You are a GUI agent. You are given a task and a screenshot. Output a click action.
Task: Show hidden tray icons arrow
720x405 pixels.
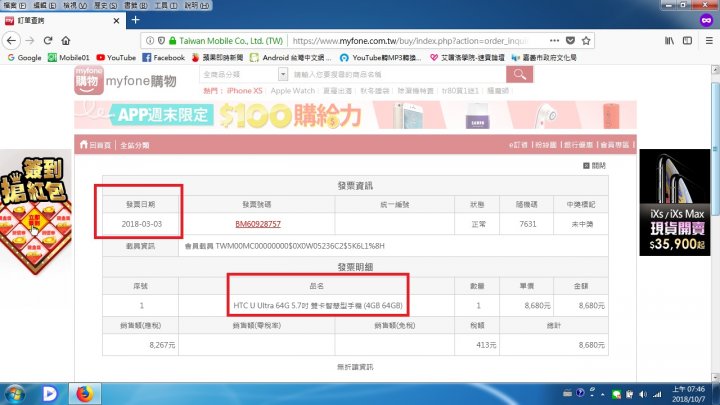click(602, 394)
